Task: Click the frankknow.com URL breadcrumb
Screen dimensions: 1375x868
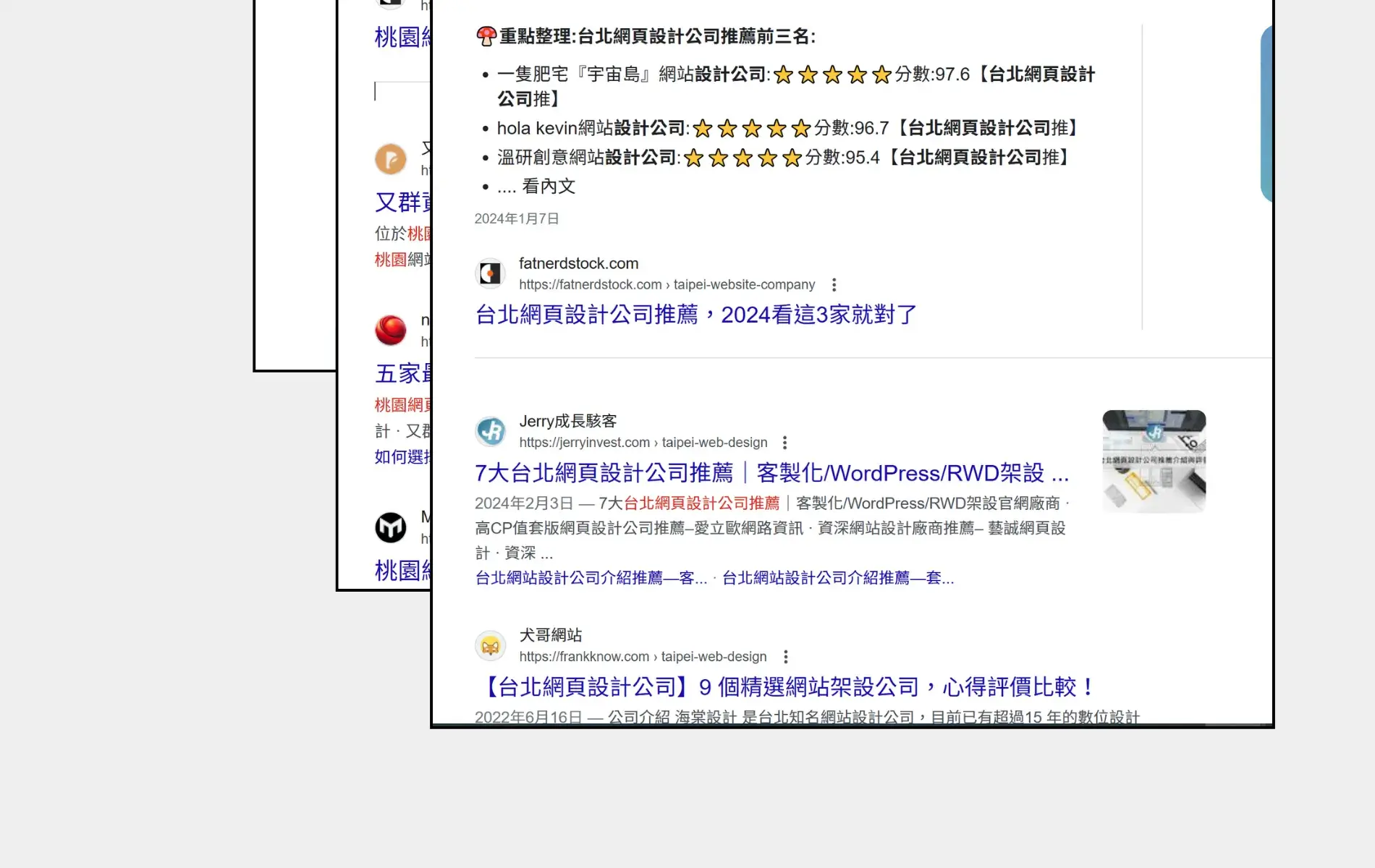Action: coord(643,656)
